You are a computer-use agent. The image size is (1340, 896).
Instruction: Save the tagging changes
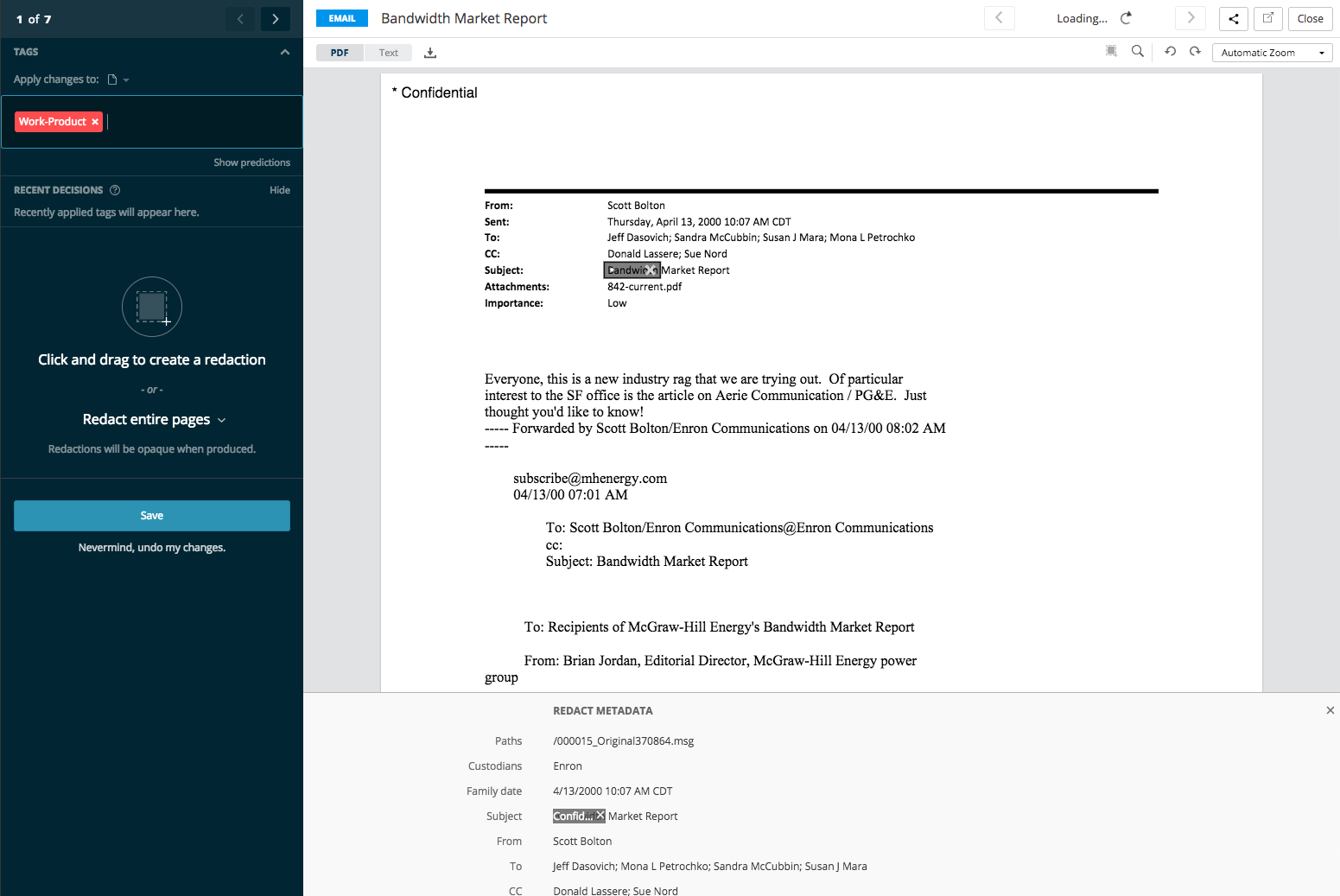click(152, 516)
